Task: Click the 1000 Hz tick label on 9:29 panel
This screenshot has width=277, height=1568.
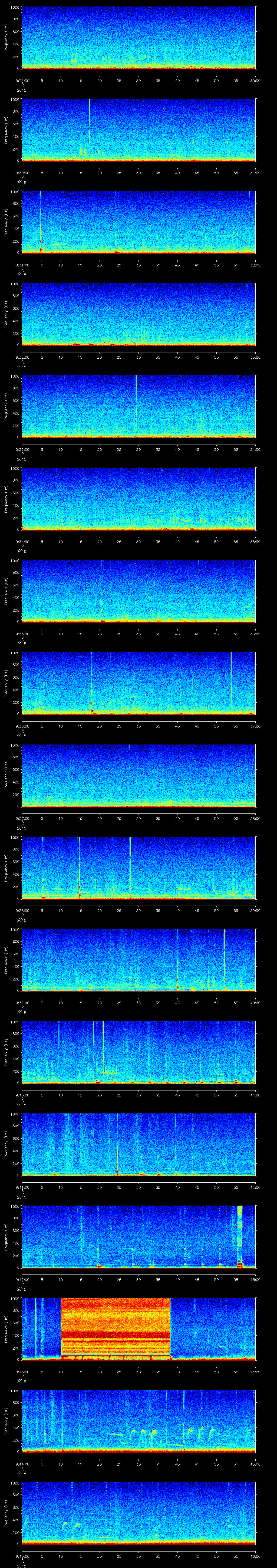Action: pos(15,7)
